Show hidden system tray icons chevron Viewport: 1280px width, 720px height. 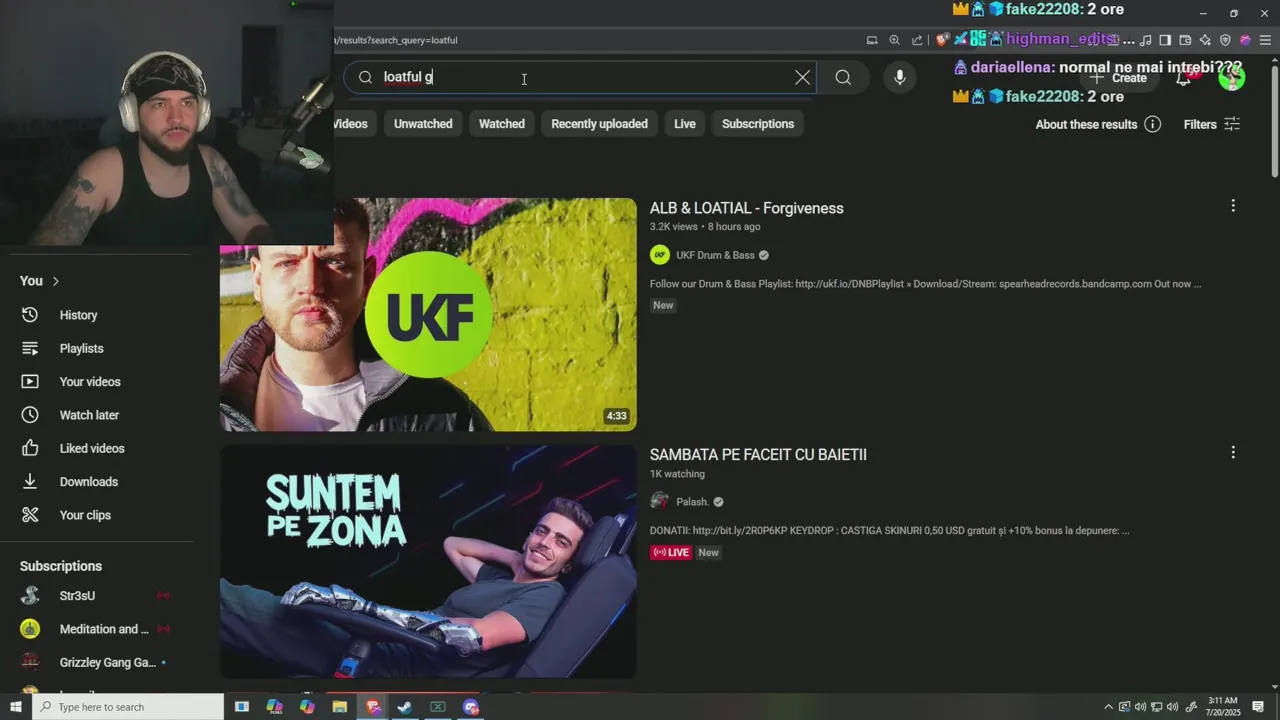1108,707
